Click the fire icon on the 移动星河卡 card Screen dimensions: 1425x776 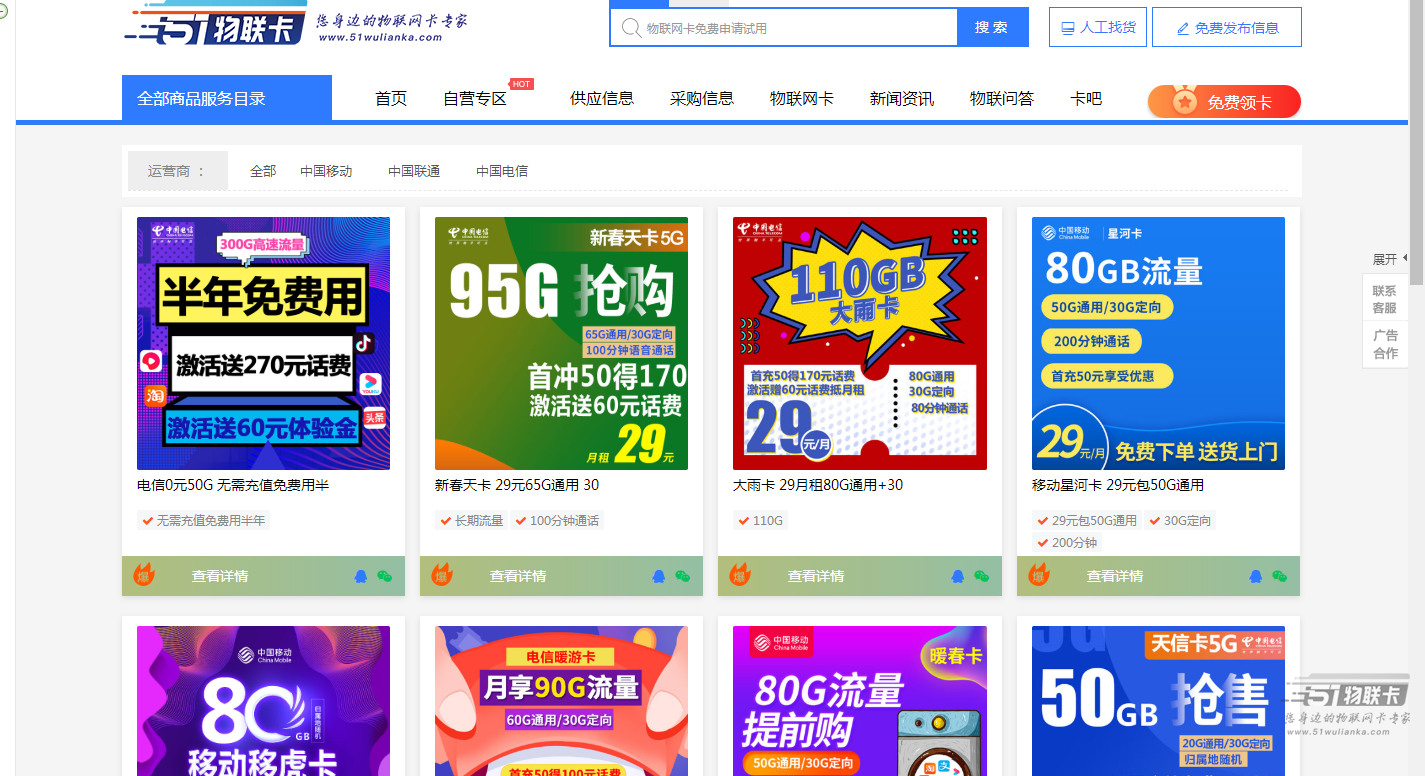1039,575
